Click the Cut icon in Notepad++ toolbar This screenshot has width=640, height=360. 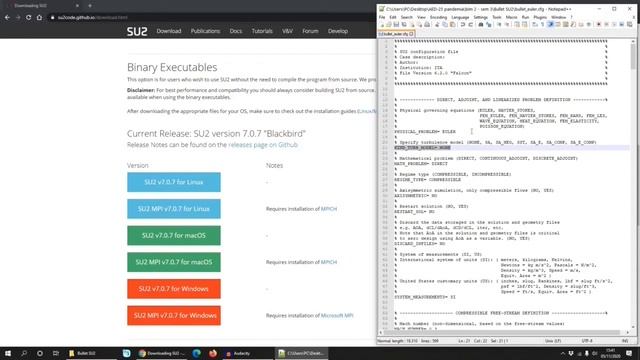coord(437,24)
